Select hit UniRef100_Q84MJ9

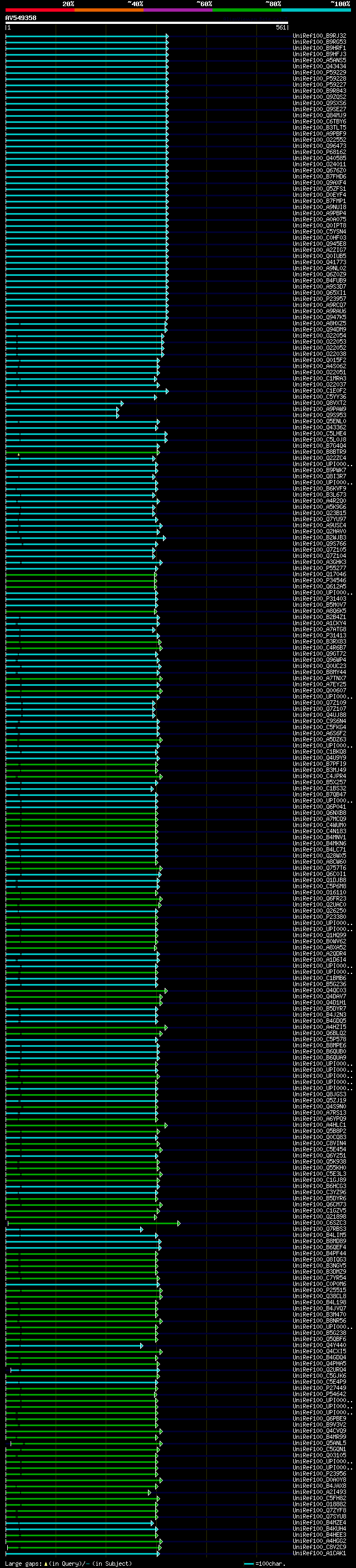pos(319,116)
